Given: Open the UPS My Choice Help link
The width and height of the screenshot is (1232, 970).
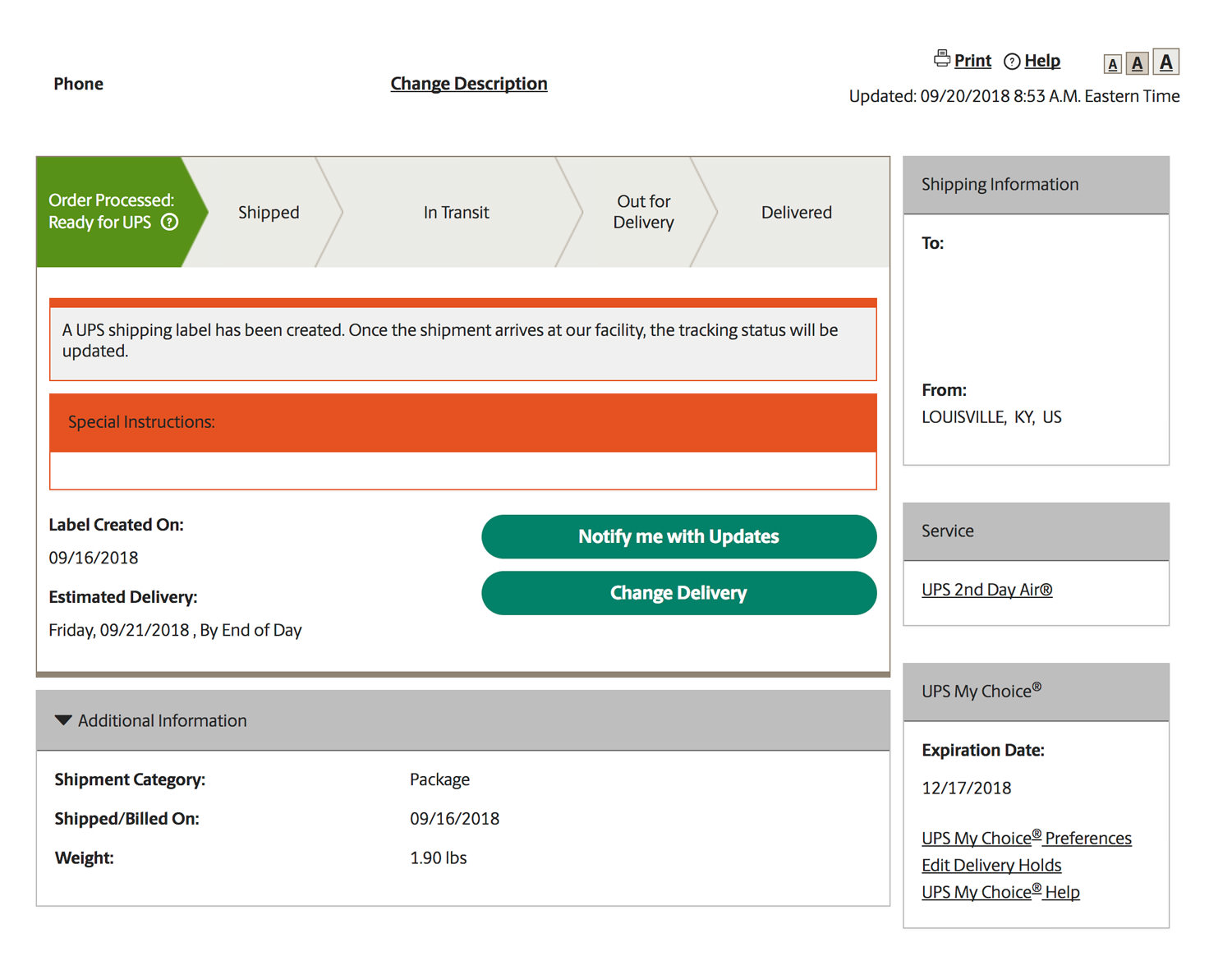Looking at the screenshot, I should click(x=1000, y=892).
